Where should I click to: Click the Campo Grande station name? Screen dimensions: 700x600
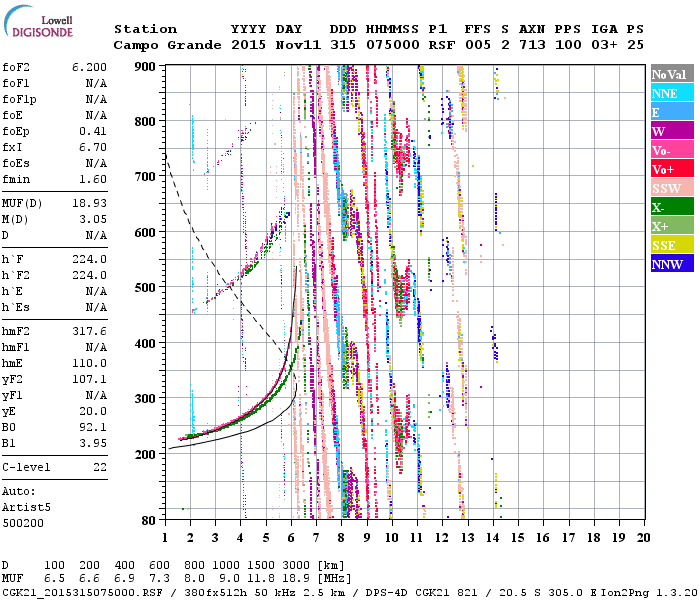pos(167,45)
